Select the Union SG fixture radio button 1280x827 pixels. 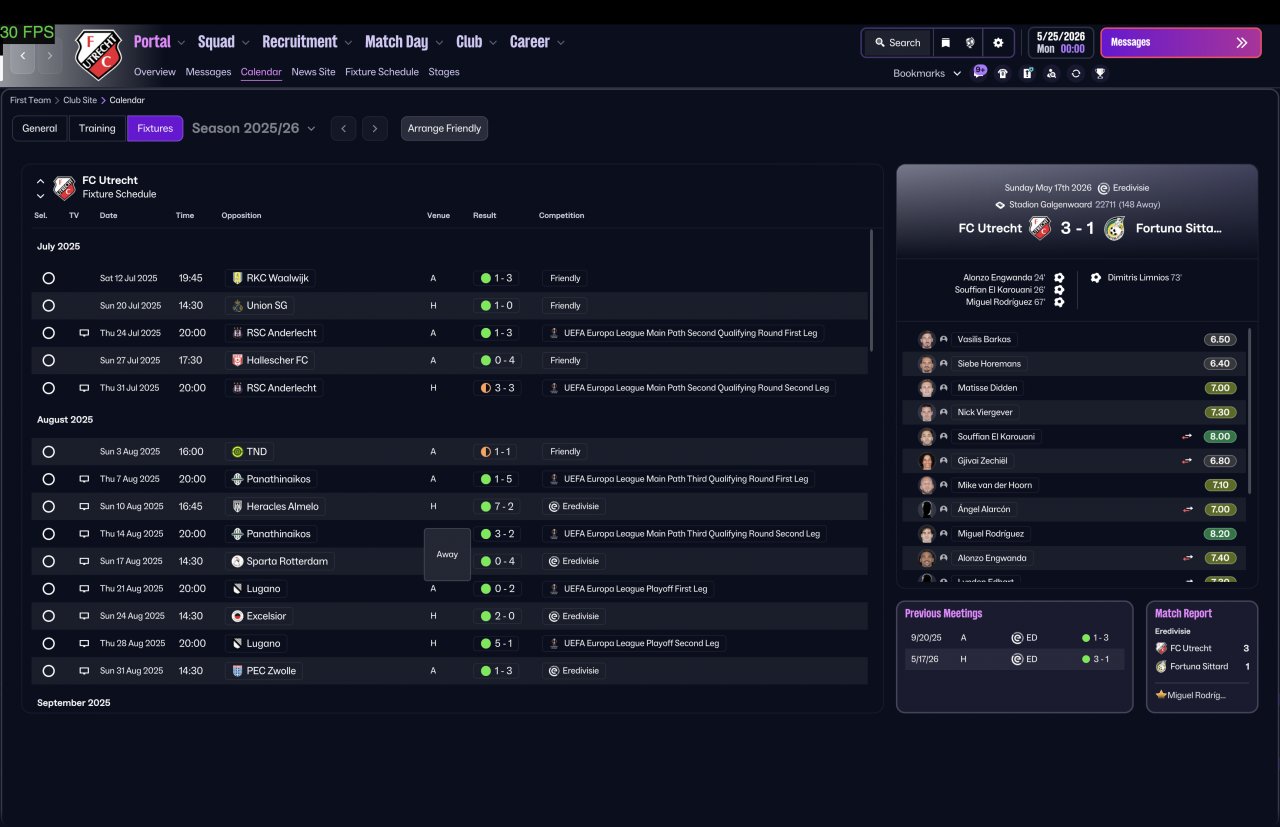[x=48, y=306]
